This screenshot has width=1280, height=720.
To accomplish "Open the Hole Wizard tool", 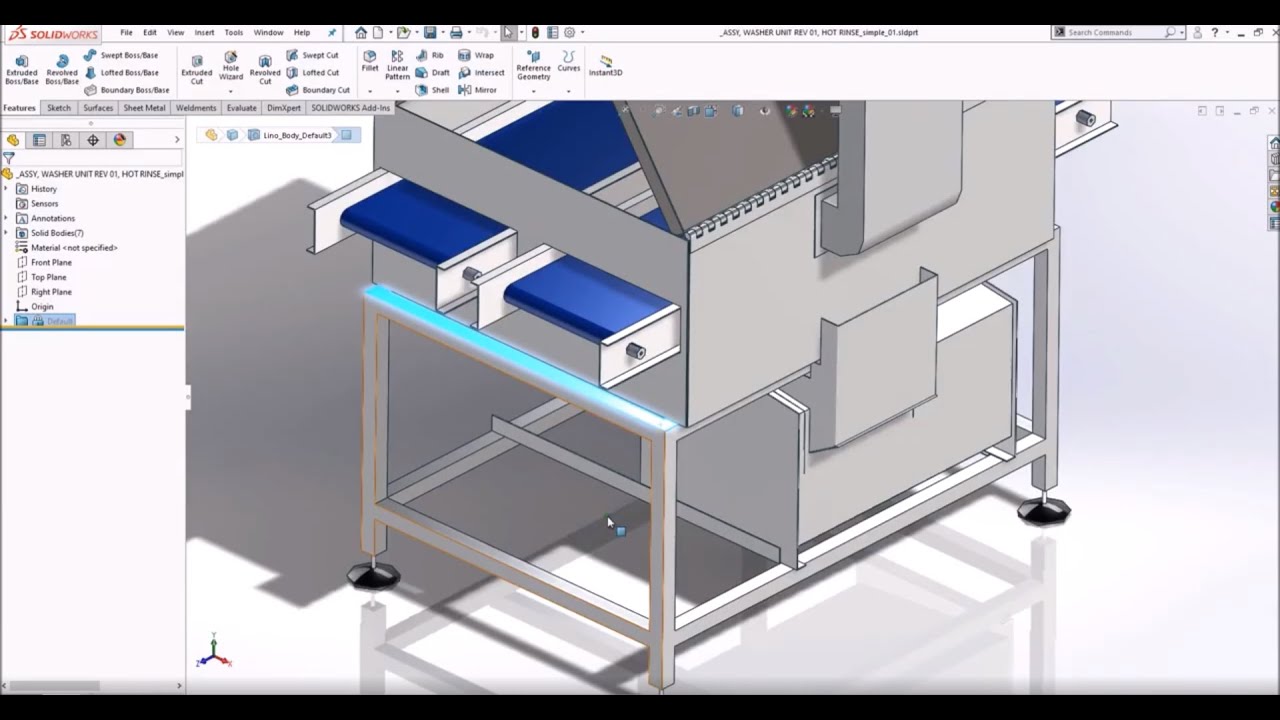I will [x=231, y=66].
